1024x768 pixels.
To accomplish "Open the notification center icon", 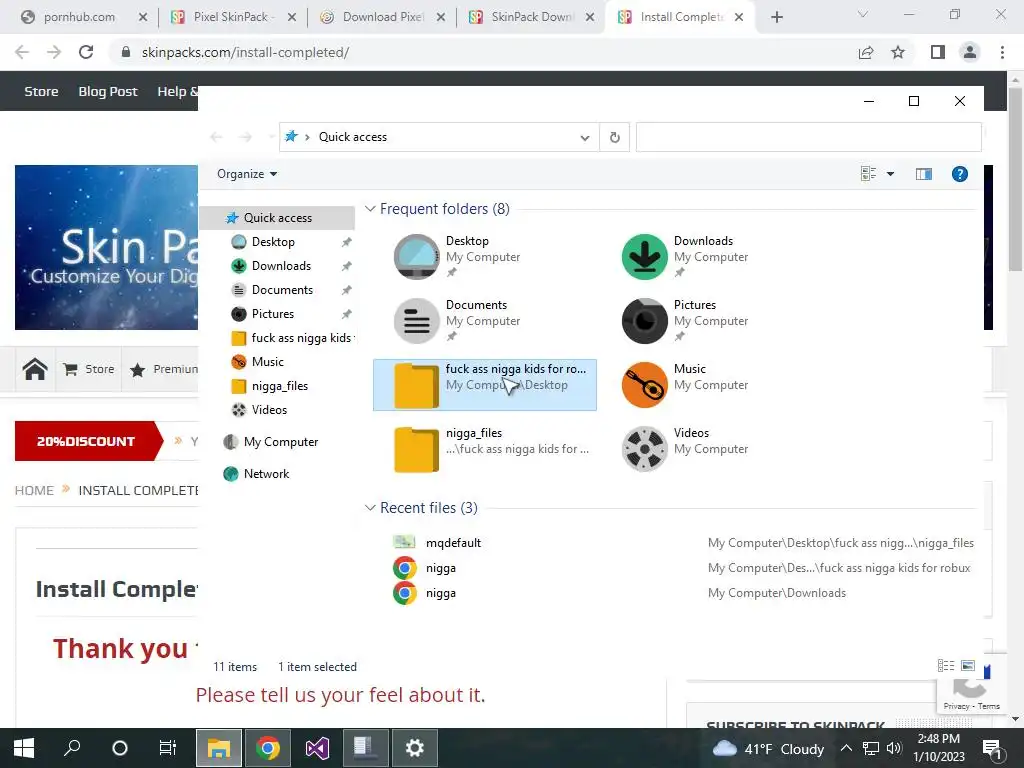I will click(992, 749).
